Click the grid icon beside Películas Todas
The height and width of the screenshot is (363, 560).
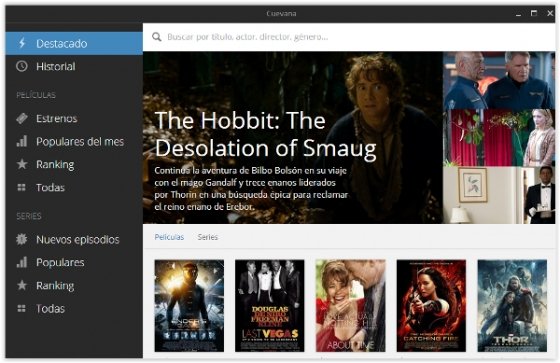tap(21, 187)
